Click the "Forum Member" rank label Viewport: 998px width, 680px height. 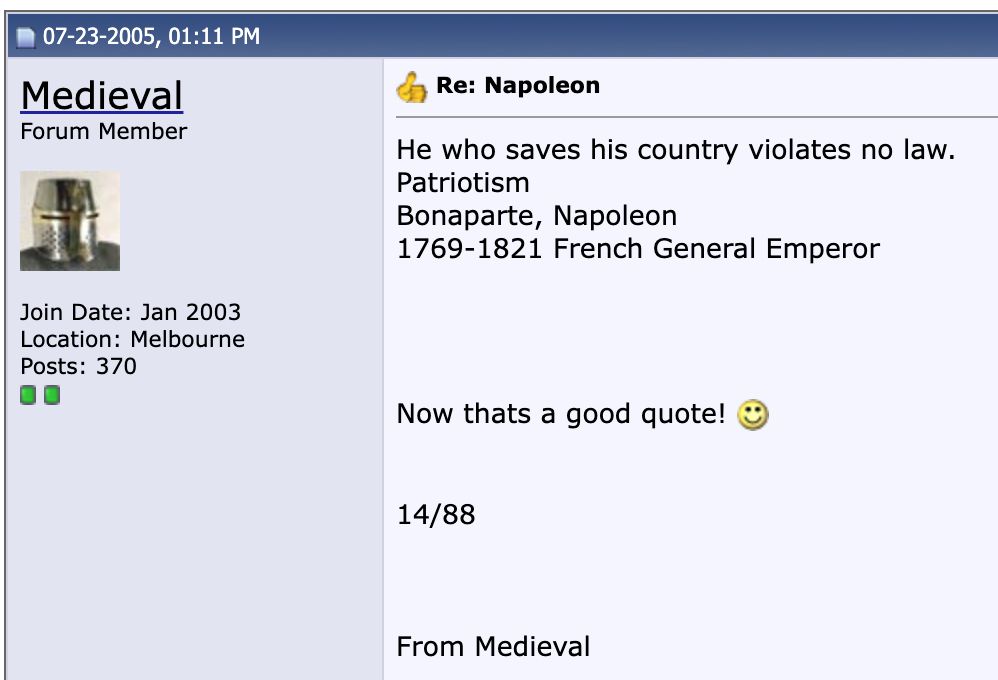click(103, 130)
